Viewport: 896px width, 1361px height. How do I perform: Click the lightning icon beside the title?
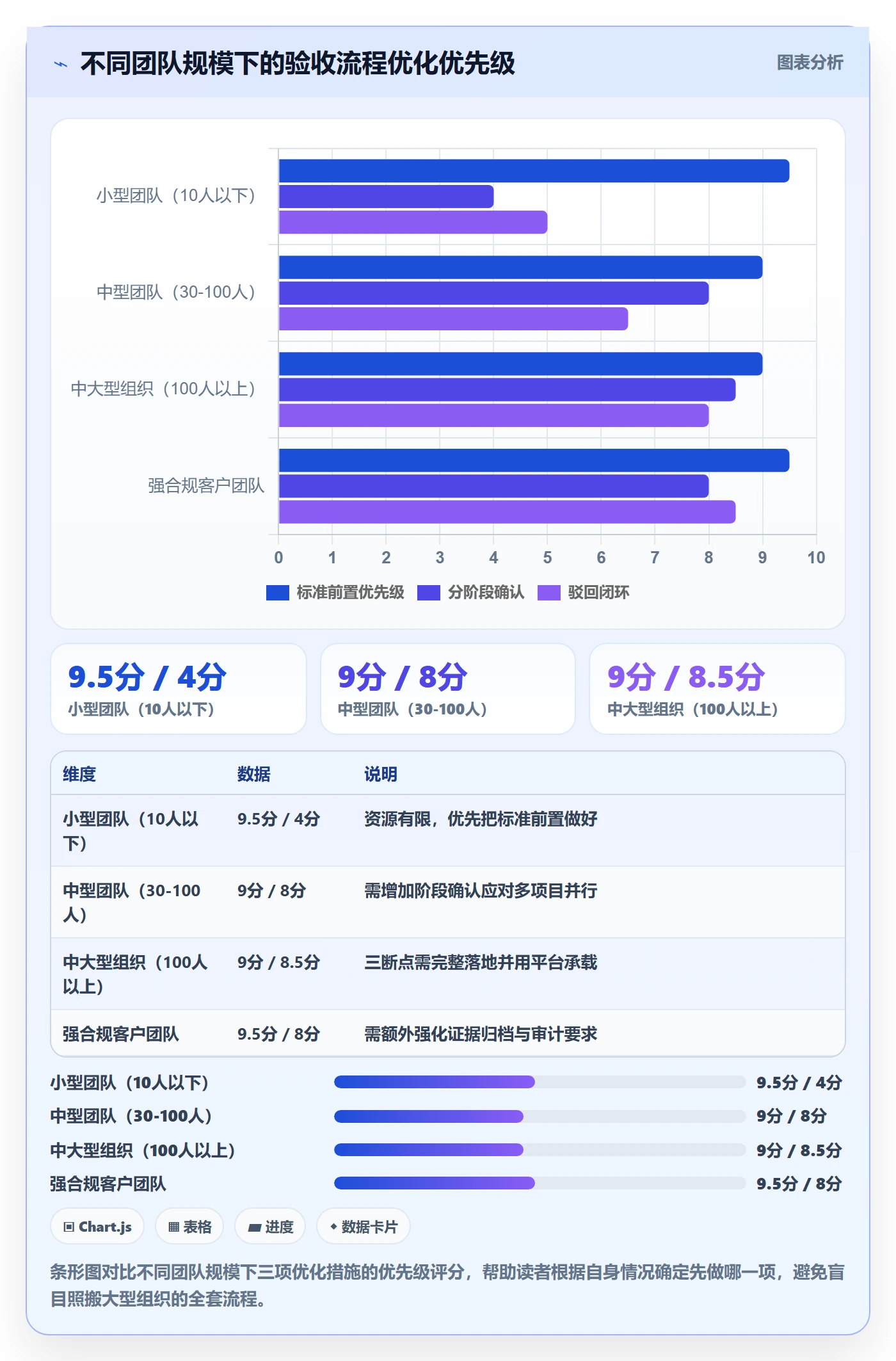[61, 64]
